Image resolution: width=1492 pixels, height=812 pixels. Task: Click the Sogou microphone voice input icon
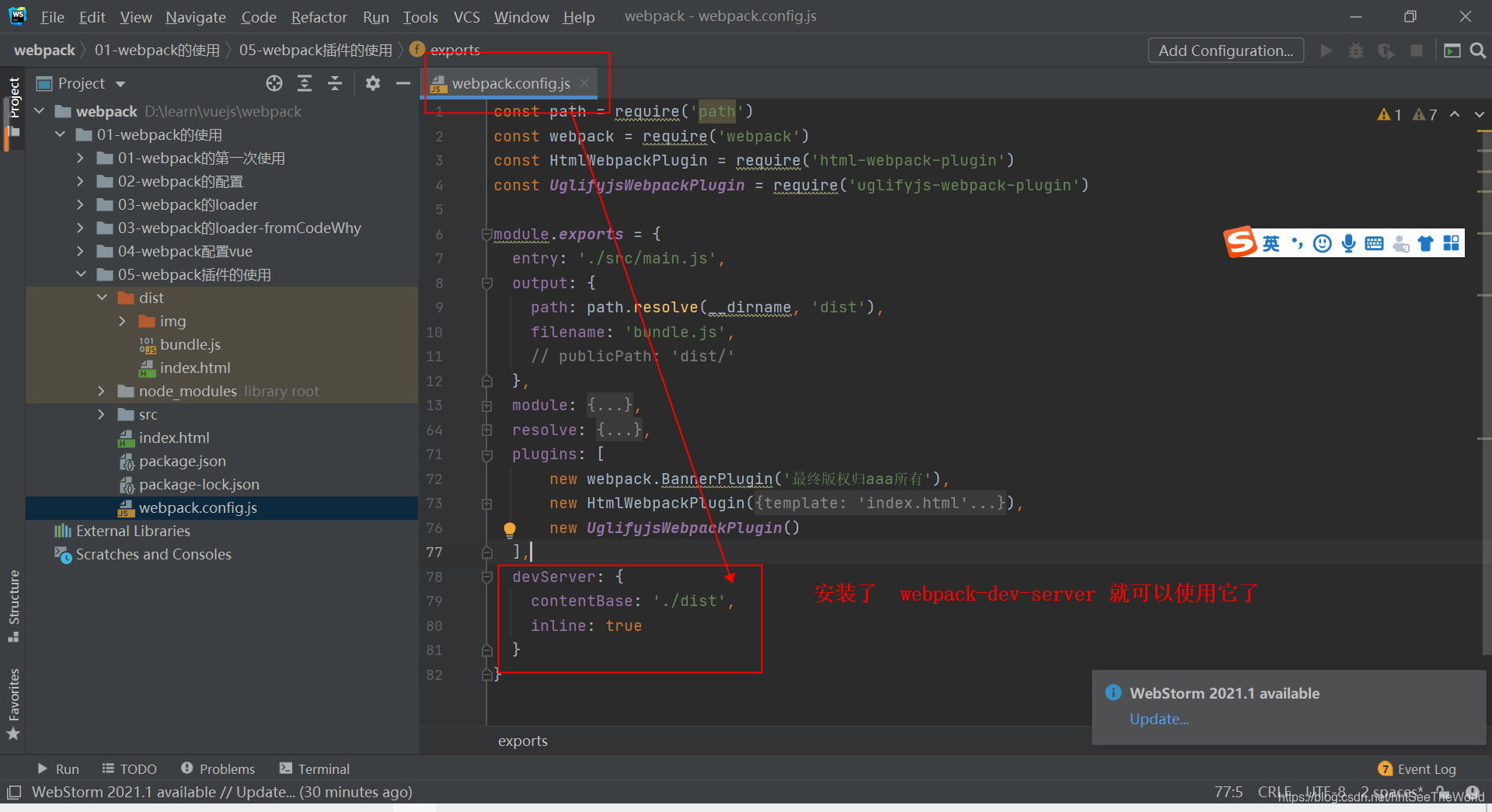(x=1348, y=243)
